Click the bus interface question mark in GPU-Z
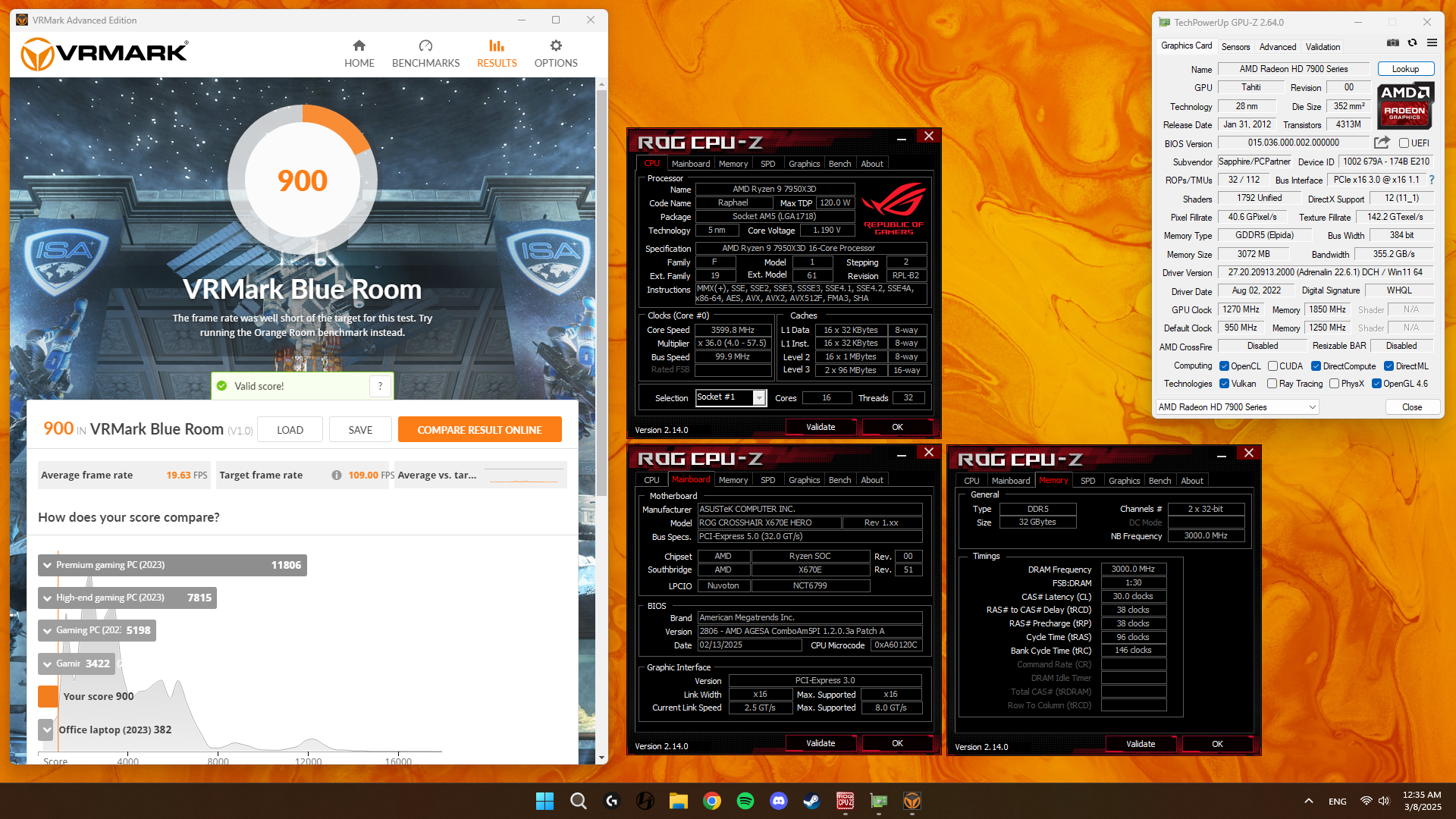Image resolution: width=1456 pixels, height=819 pixels. click(1432, 180)
